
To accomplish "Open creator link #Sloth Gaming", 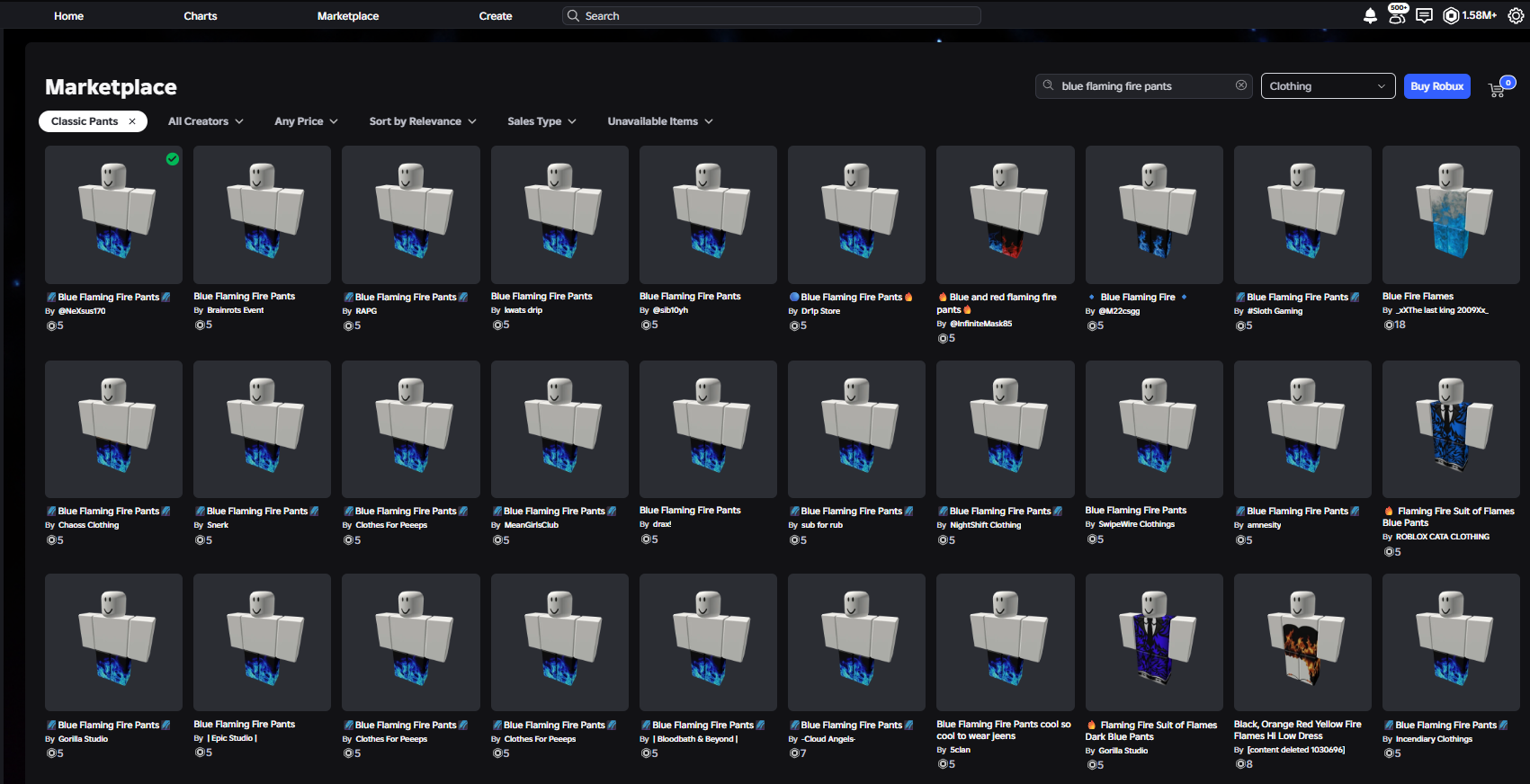I will pyautogui.click(x=1275, y=311).
